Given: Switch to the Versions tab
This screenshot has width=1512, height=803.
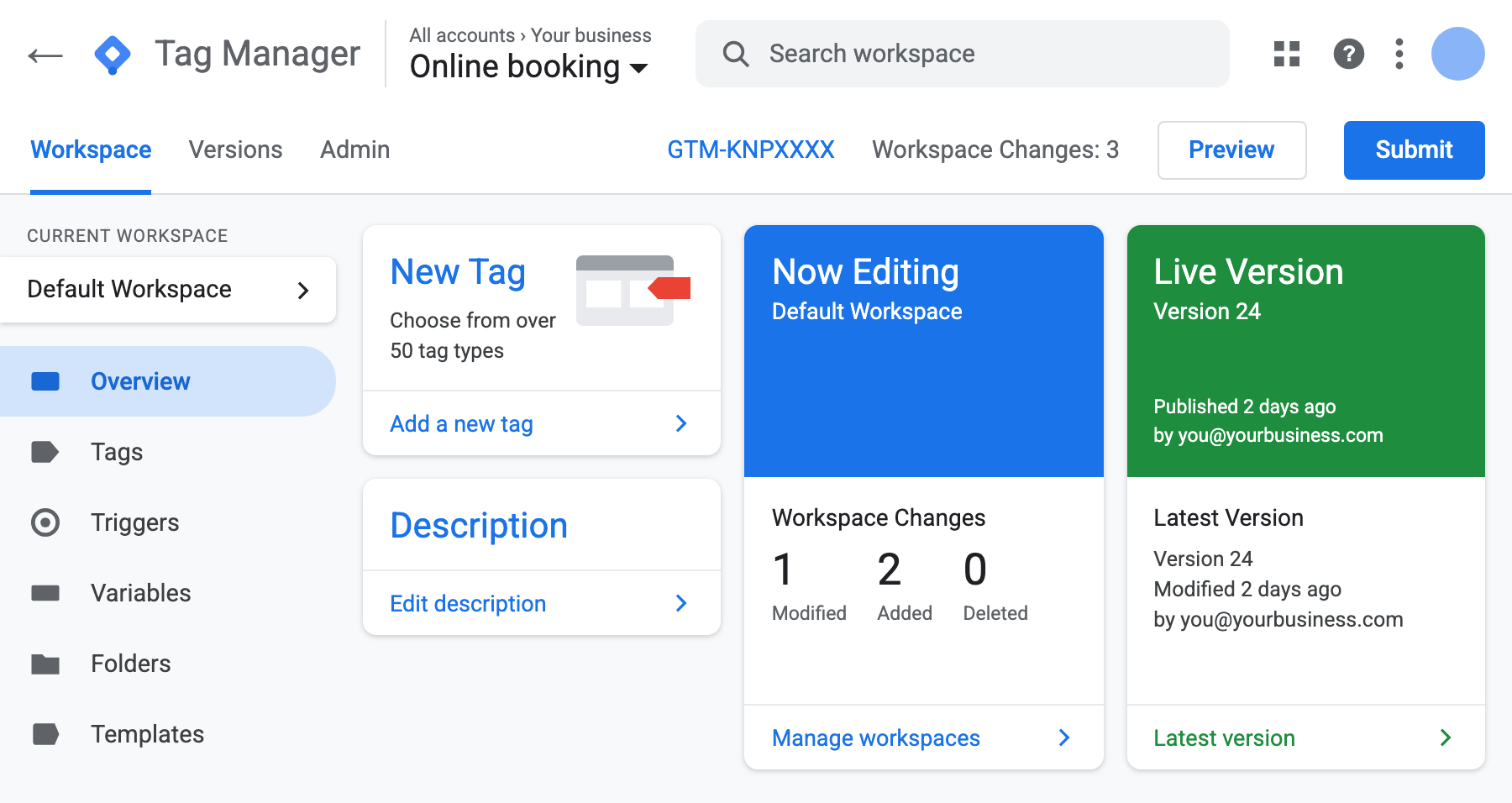Looking at the screenshot, I should coord(236,150).
